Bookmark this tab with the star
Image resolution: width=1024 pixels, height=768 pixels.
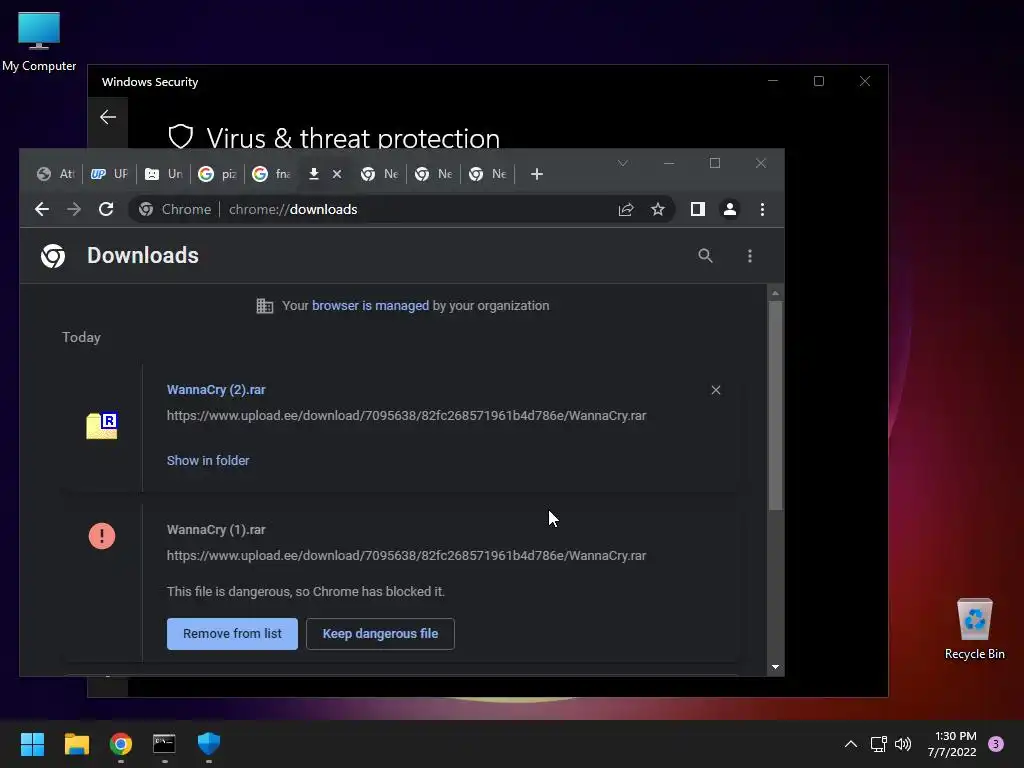click(658, 209)
